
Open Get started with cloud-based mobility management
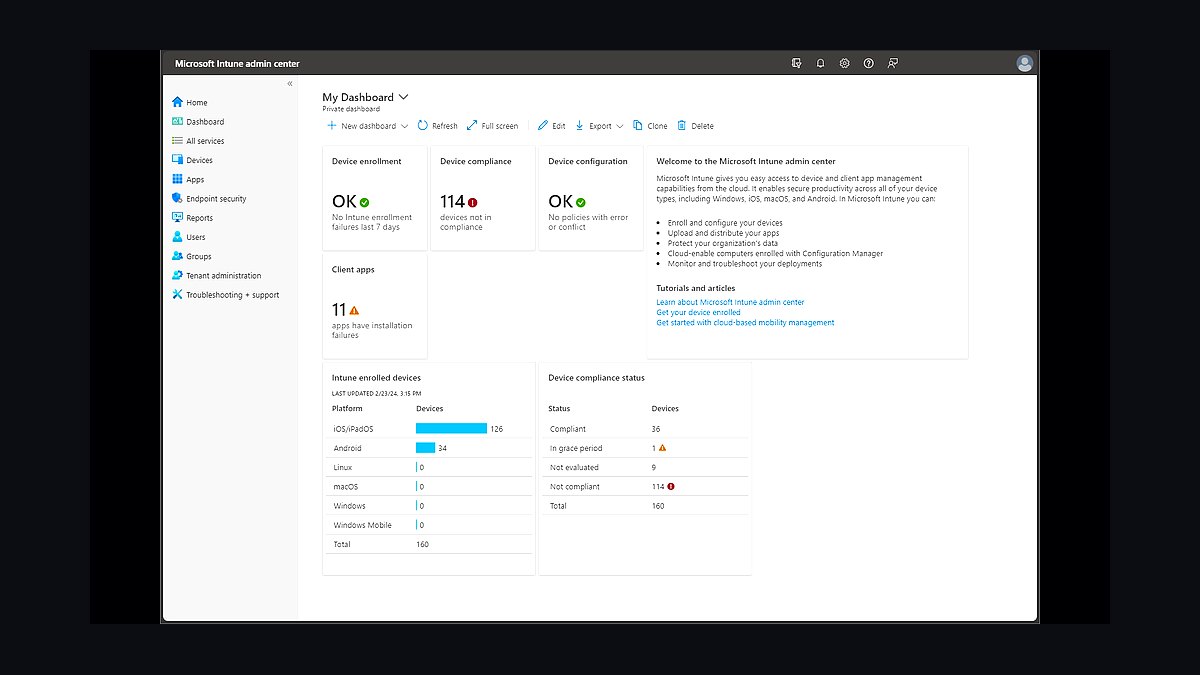[x=745, y=322]
